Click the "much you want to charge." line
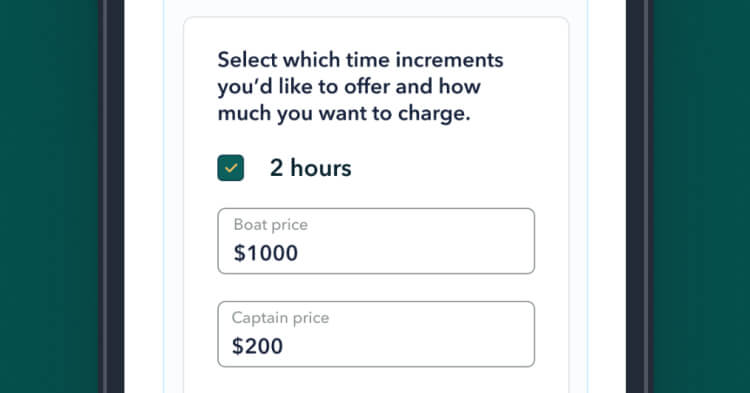This screenshot has width=750, height=393. tap(344, 114)
